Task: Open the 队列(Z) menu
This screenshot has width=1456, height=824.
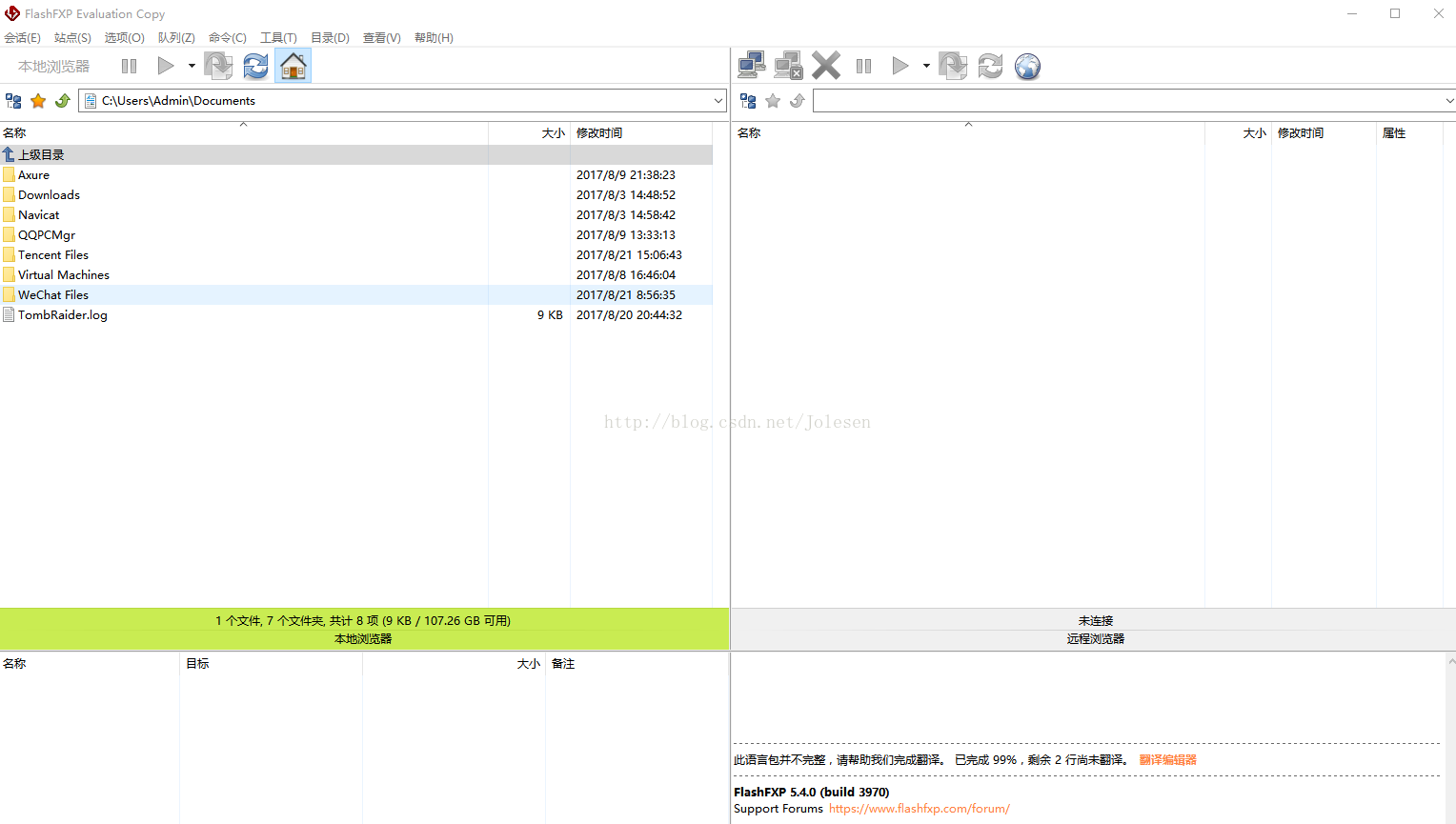Action: (x=176, y=38)
